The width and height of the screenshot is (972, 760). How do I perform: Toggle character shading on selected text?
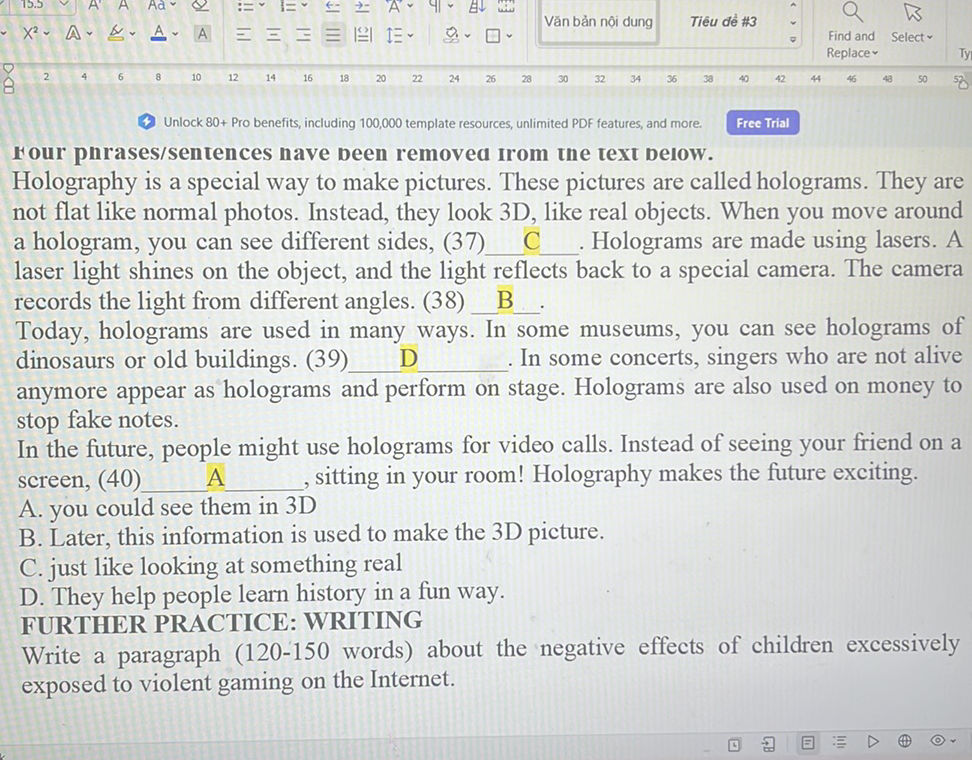(203, 34)
